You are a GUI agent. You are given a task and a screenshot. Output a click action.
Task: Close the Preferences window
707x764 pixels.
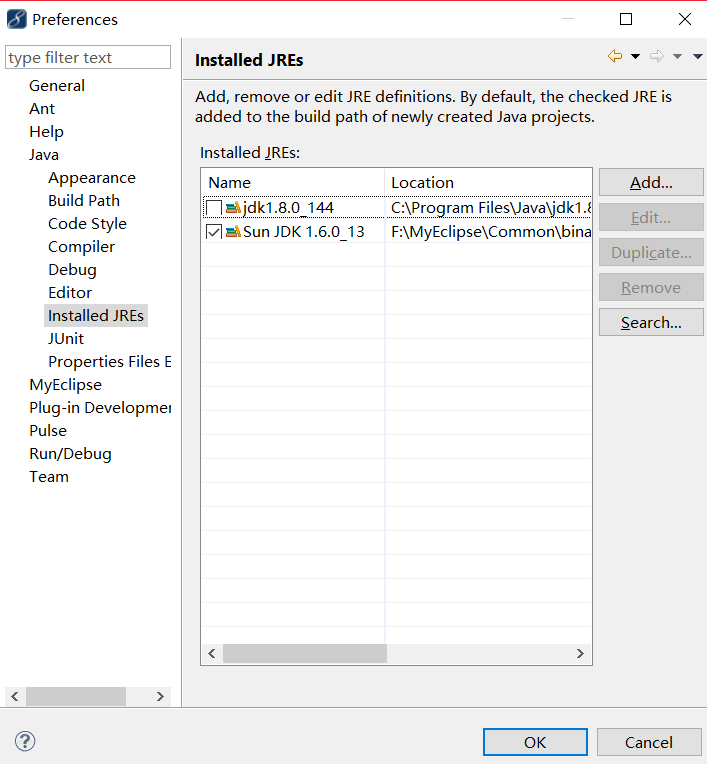click(x=685, y=19)
